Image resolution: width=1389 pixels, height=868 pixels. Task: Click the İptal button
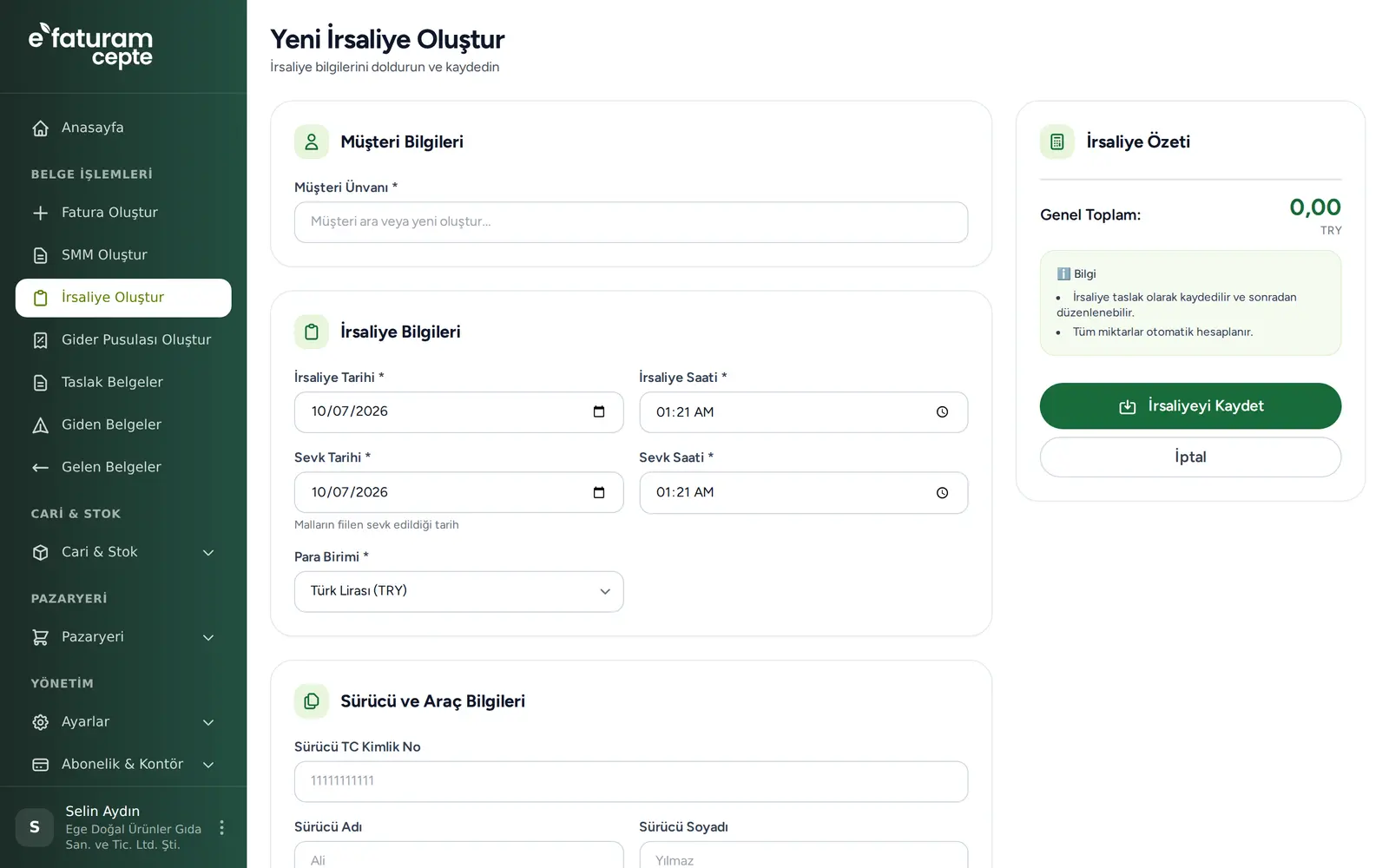1190,457
